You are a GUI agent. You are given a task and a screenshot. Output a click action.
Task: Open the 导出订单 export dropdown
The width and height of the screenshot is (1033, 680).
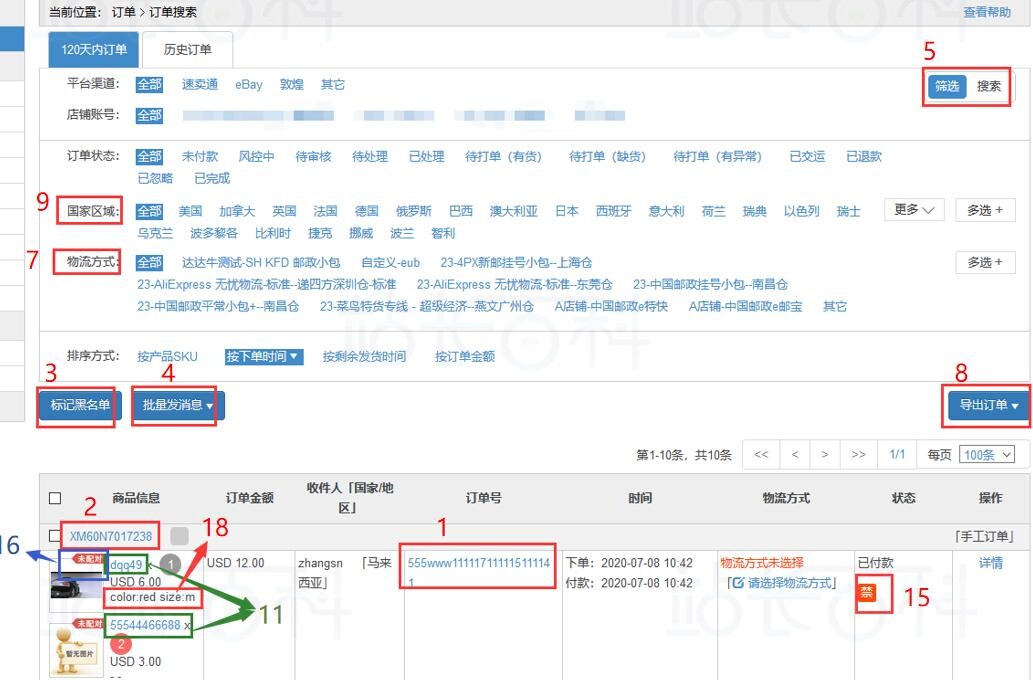click(x=988, y=406)
